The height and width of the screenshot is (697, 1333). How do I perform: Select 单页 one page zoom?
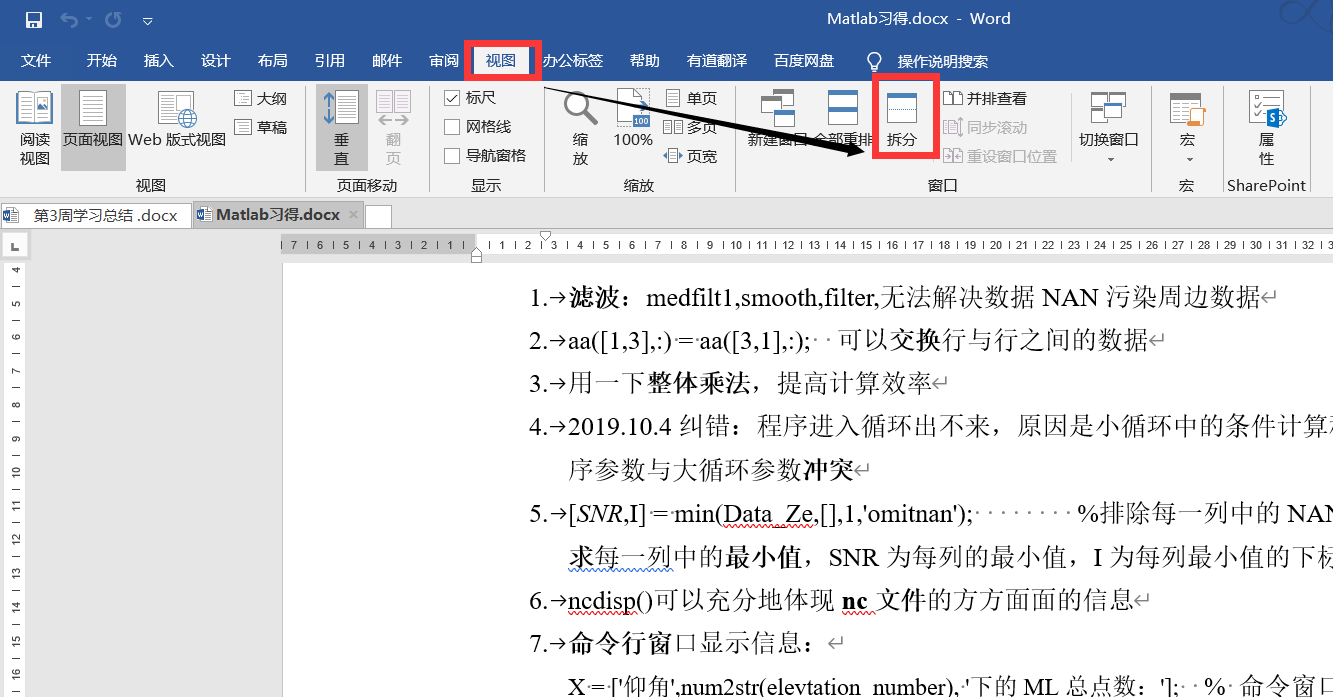(692, 98)
